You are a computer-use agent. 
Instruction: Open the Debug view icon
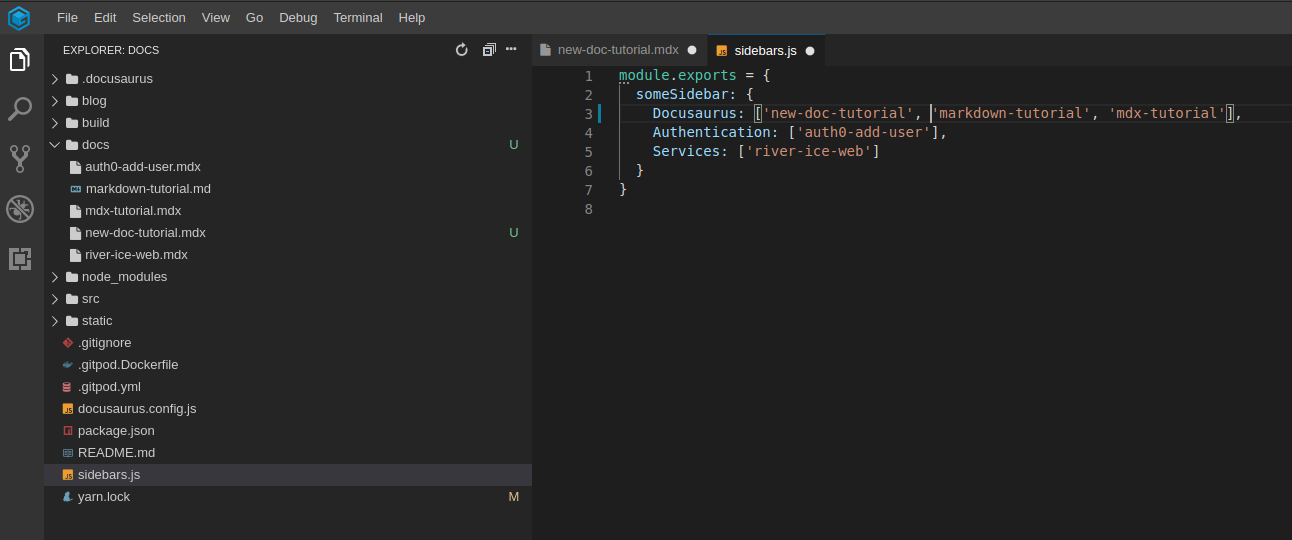pos(20,209)
